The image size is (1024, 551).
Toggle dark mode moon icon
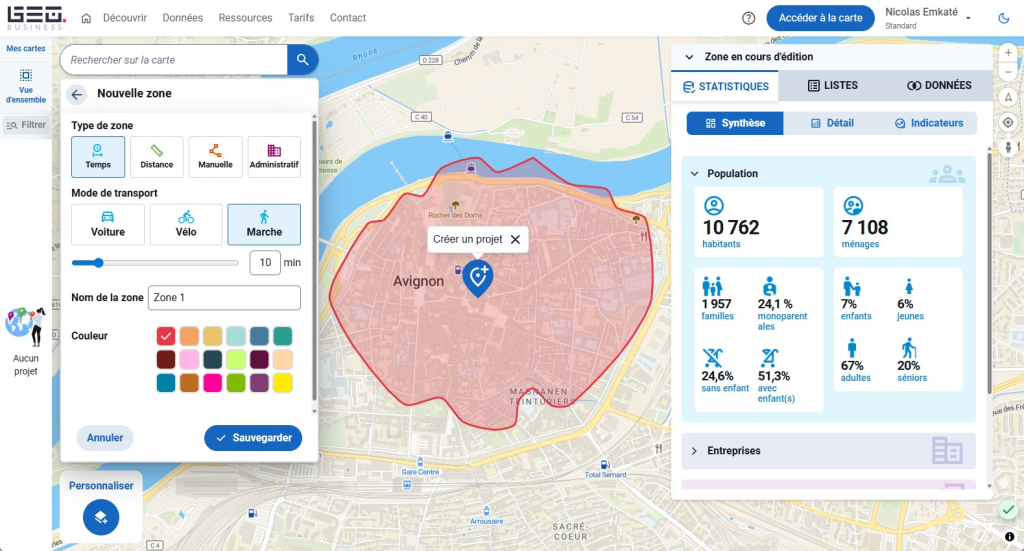[x=1004, y=18]
